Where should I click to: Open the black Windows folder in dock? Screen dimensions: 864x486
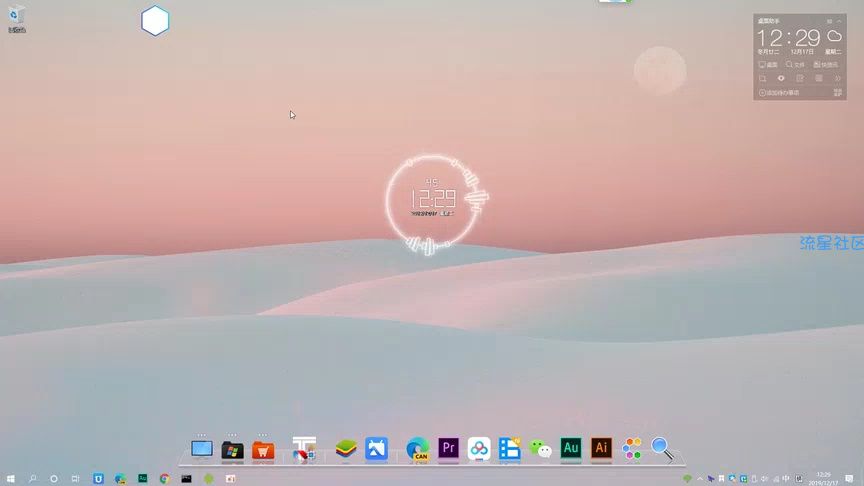(x=233, y=450)
